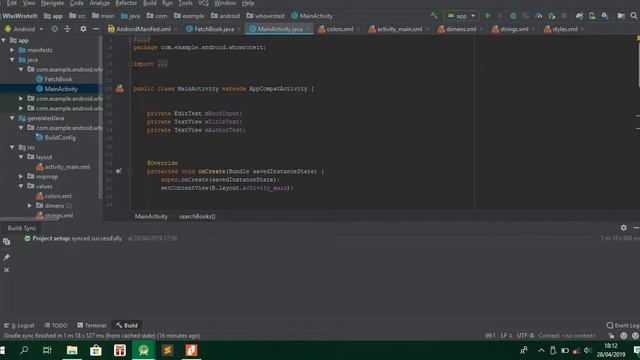Collapse the app module tree node

4,40
